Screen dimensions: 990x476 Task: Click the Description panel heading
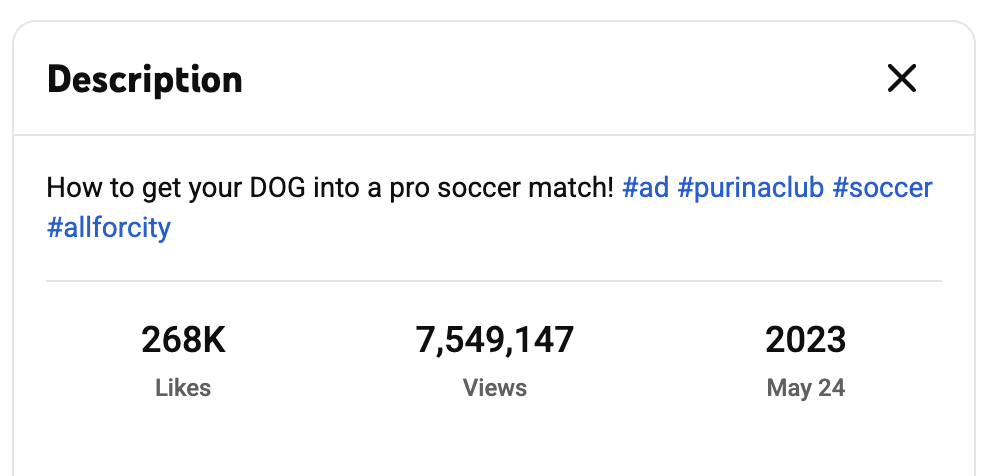click(145, 79)
